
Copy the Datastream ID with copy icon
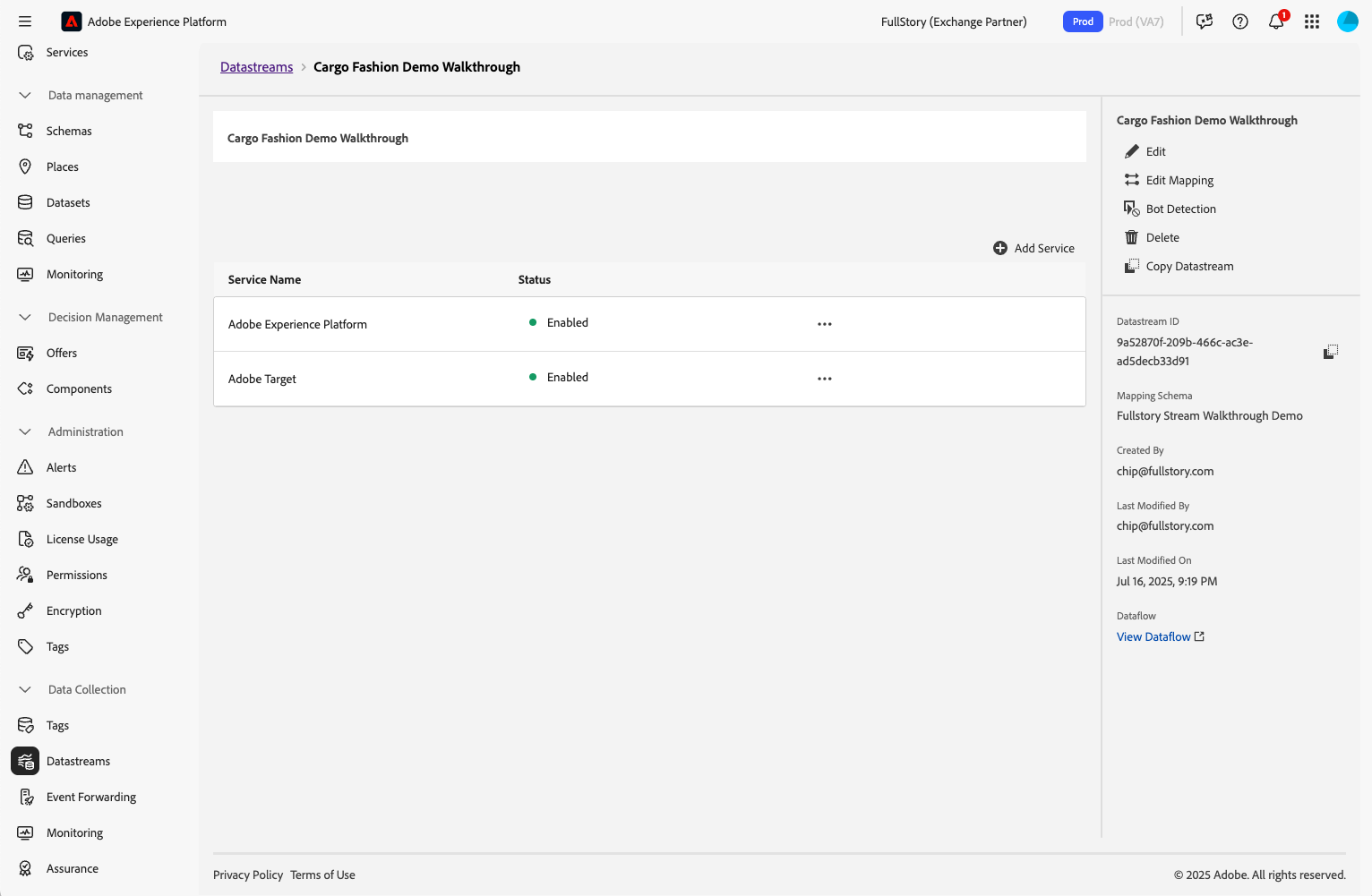click(1331, 352)
